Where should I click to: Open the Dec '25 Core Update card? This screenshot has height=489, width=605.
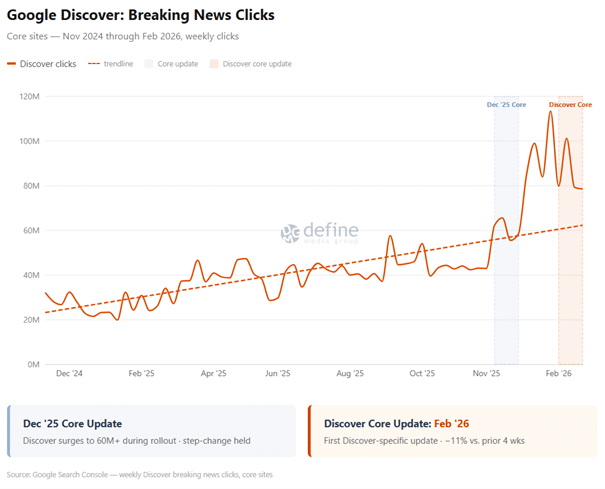(151, 431)
